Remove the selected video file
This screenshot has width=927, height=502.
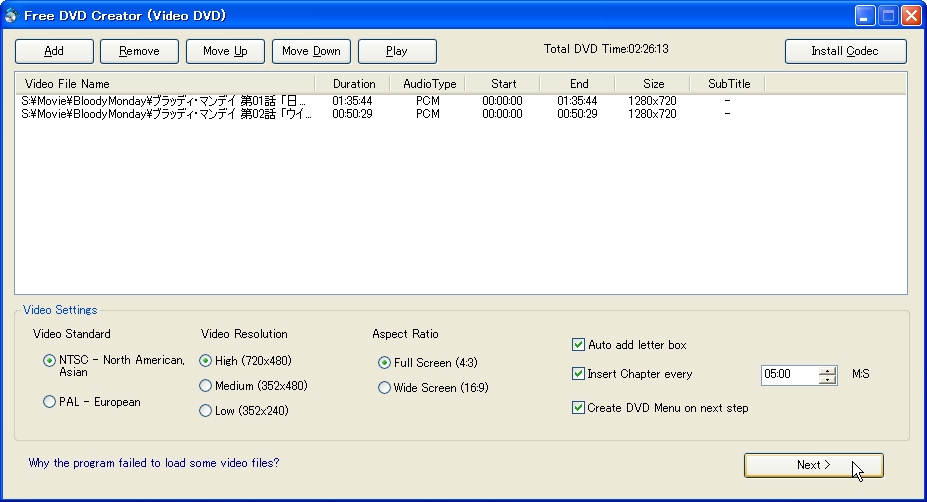[x=139, y=51]
